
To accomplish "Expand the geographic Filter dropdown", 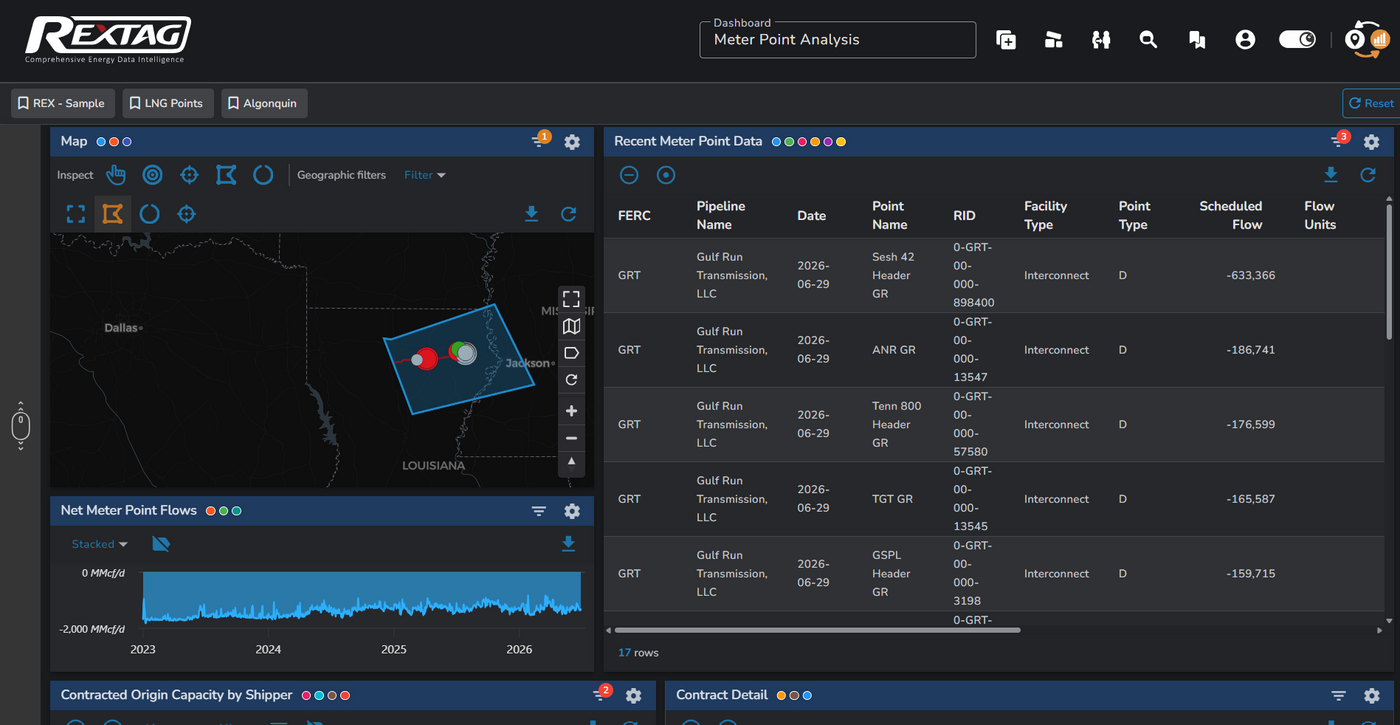I will coord(425,175).
